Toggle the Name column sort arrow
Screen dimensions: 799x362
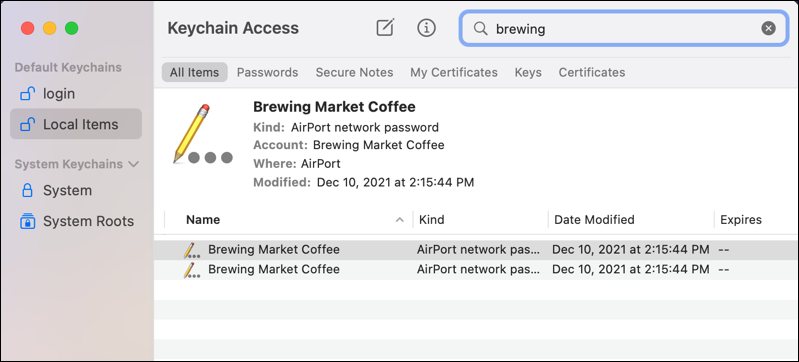coord(400,220)
